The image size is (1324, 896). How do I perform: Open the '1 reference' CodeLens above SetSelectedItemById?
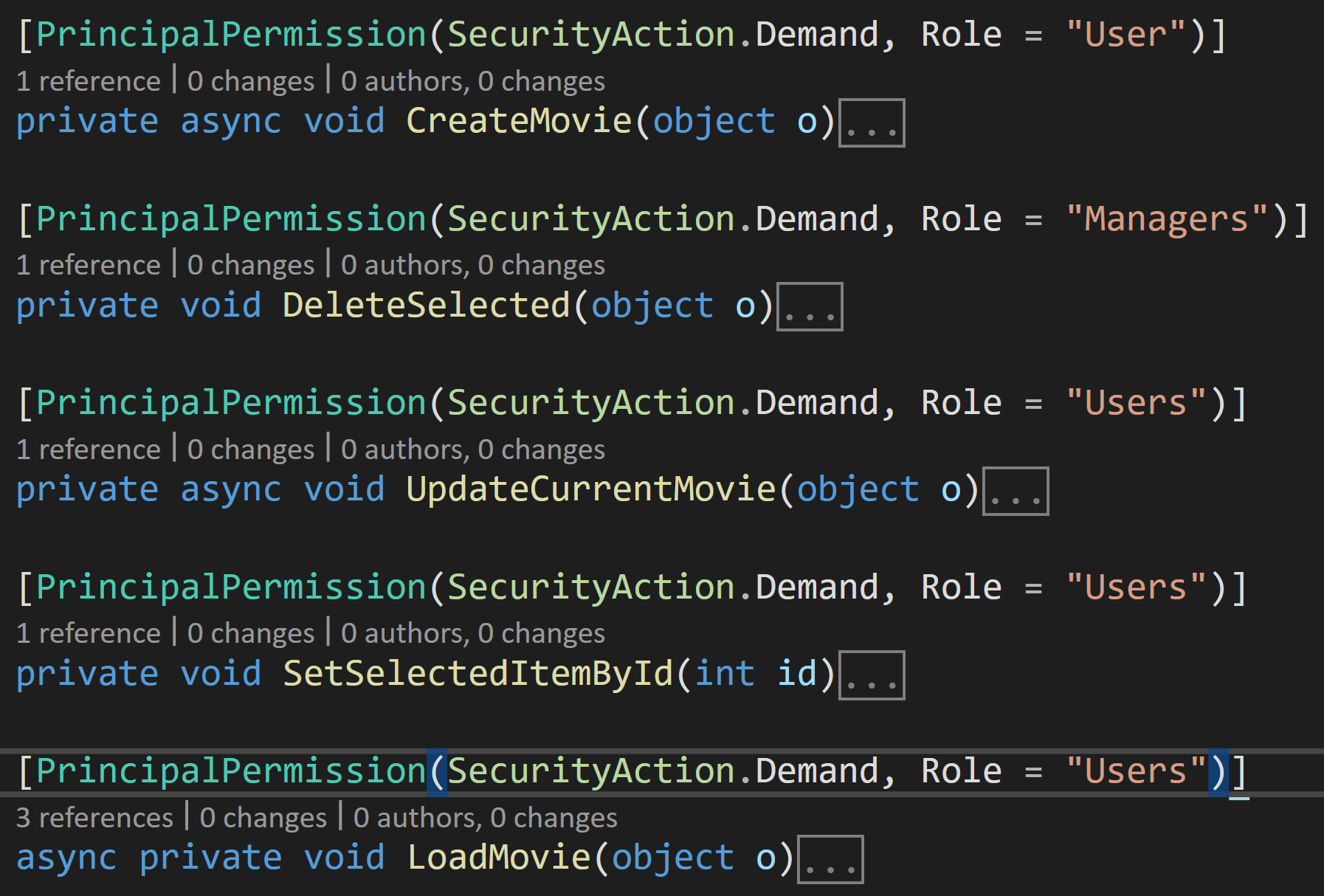click(89, 633)
